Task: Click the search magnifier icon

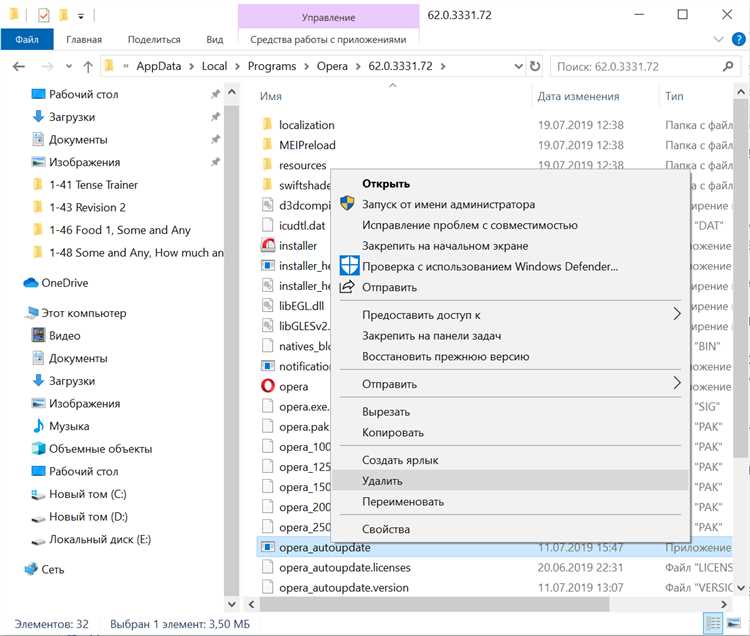Action: click(728, 66)
